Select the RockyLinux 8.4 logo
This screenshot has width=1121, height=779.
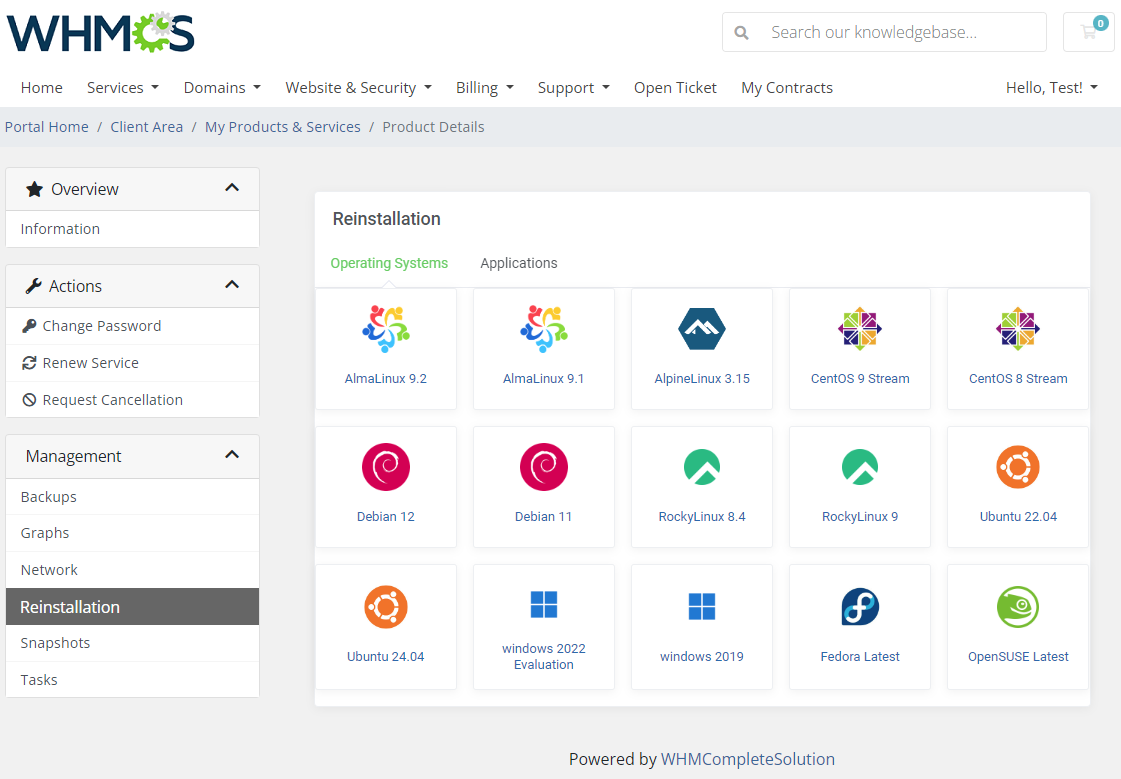pos(702,467)
